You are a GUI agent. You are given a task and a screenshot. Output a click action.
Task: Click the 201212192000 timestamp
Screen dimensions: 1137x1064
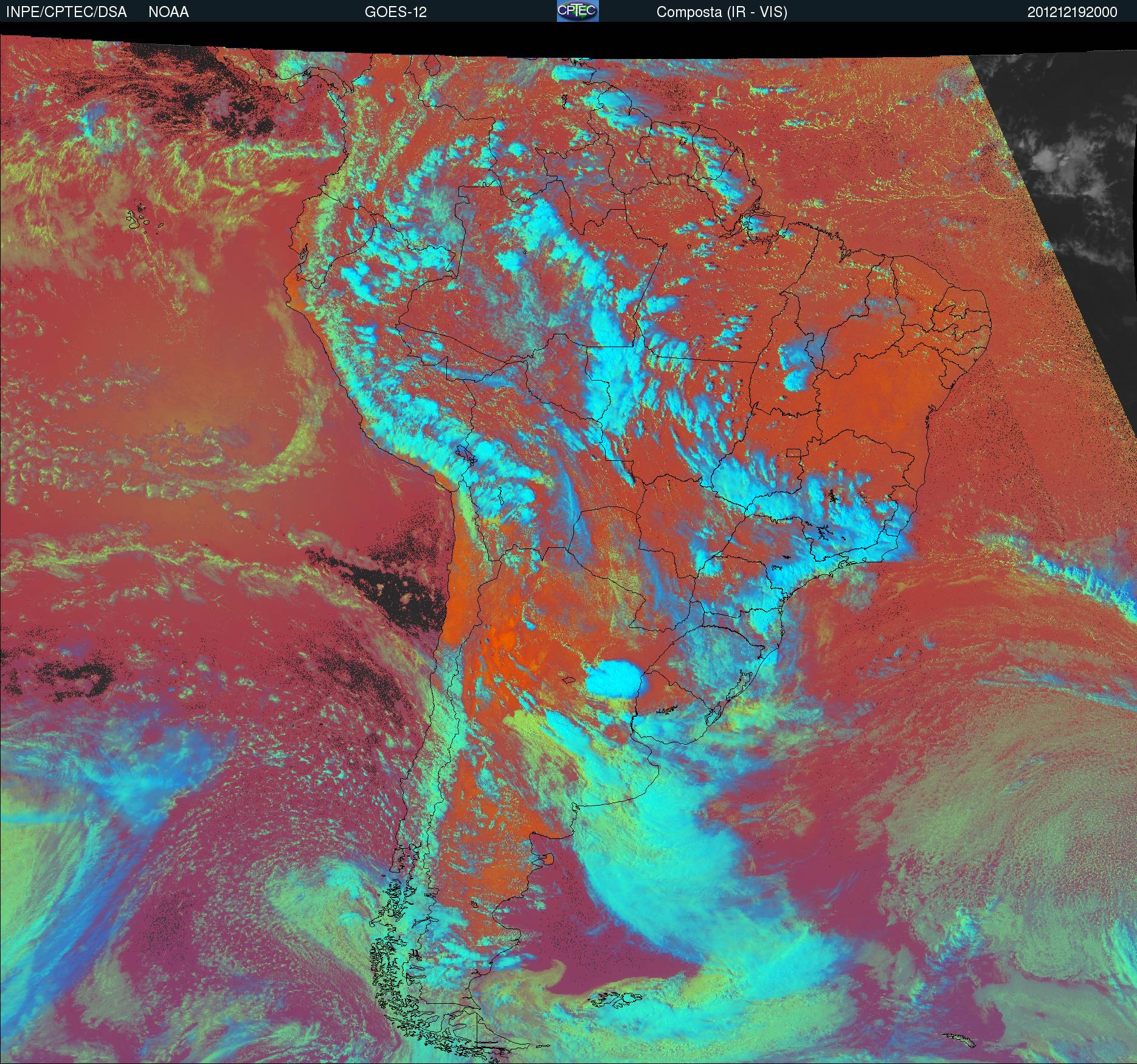pyautogui.click(x=1072, y=12)
